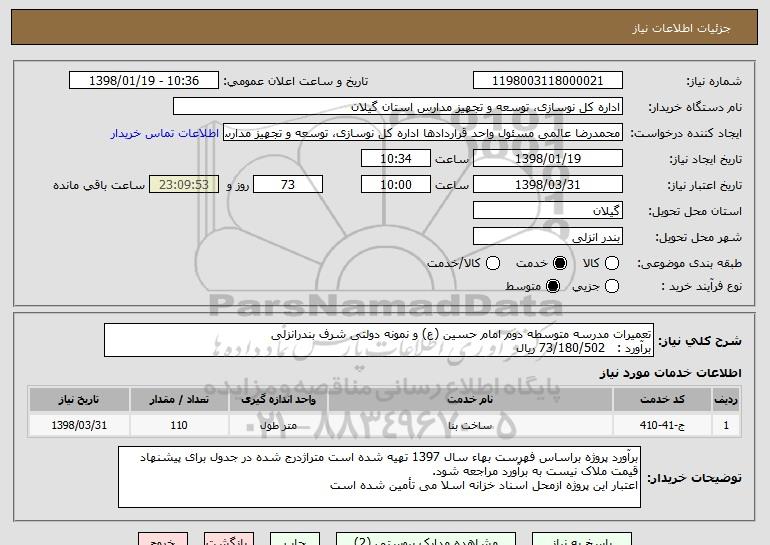770x545 pixels.
Task: Select the خدمت radio button
Action: tap(560, 263)
